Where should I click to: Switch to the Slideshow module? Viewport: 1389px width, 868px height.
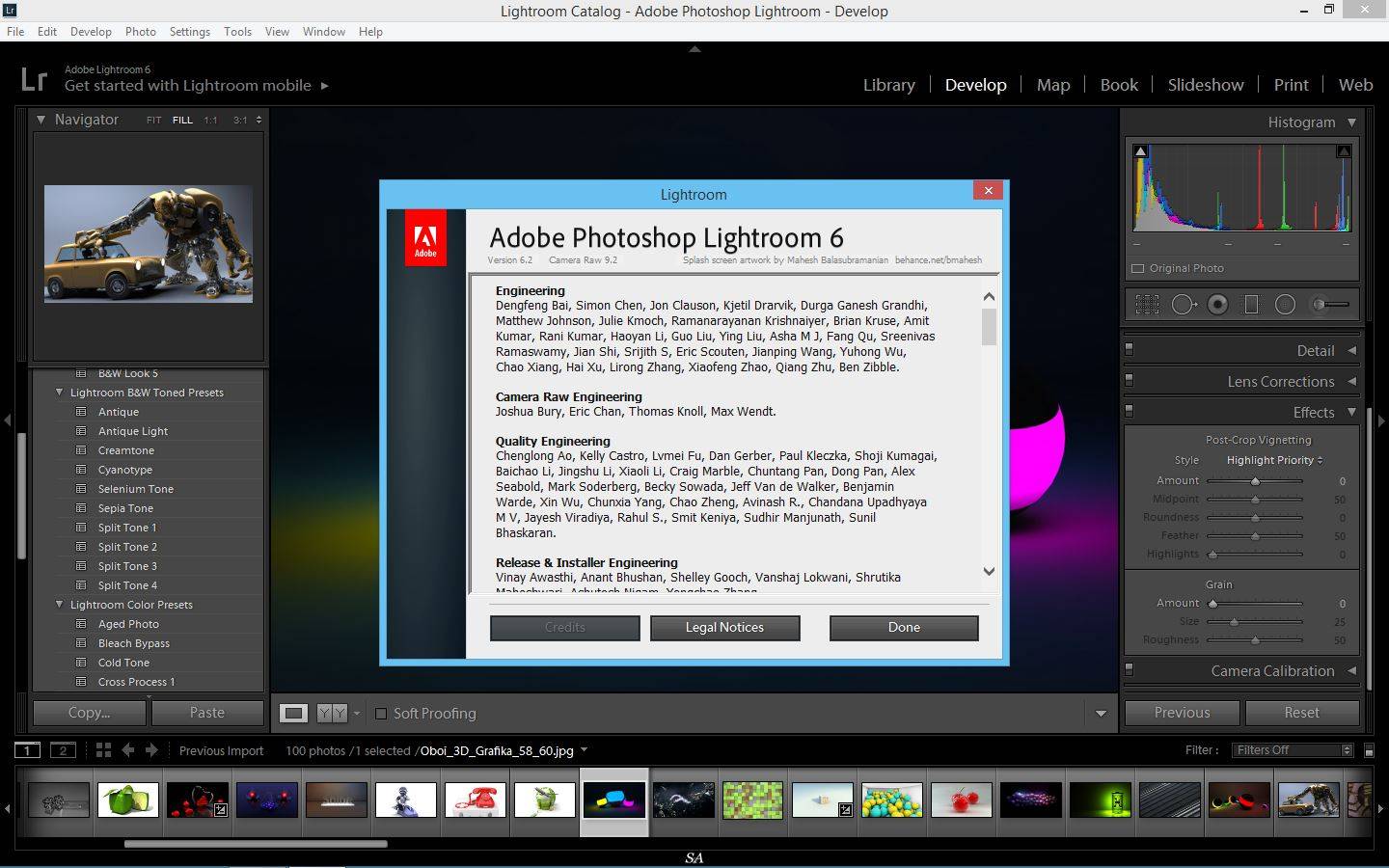tap(1206, 85)
